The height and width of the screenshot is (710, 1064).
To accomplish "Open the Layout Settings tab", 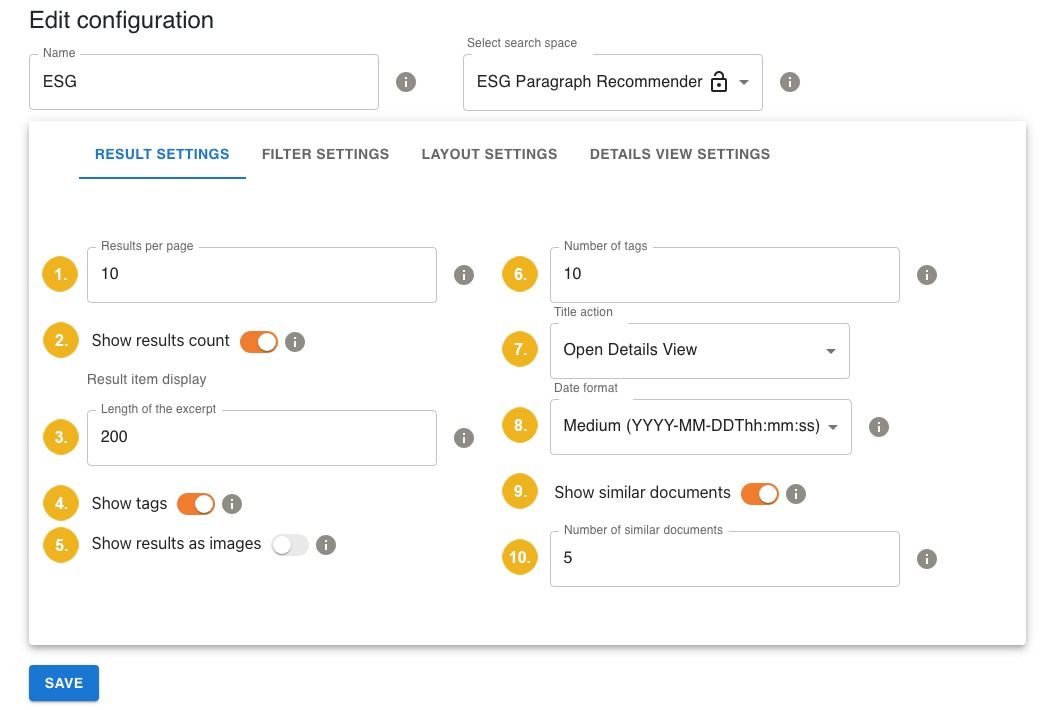I will coord(489,154).
